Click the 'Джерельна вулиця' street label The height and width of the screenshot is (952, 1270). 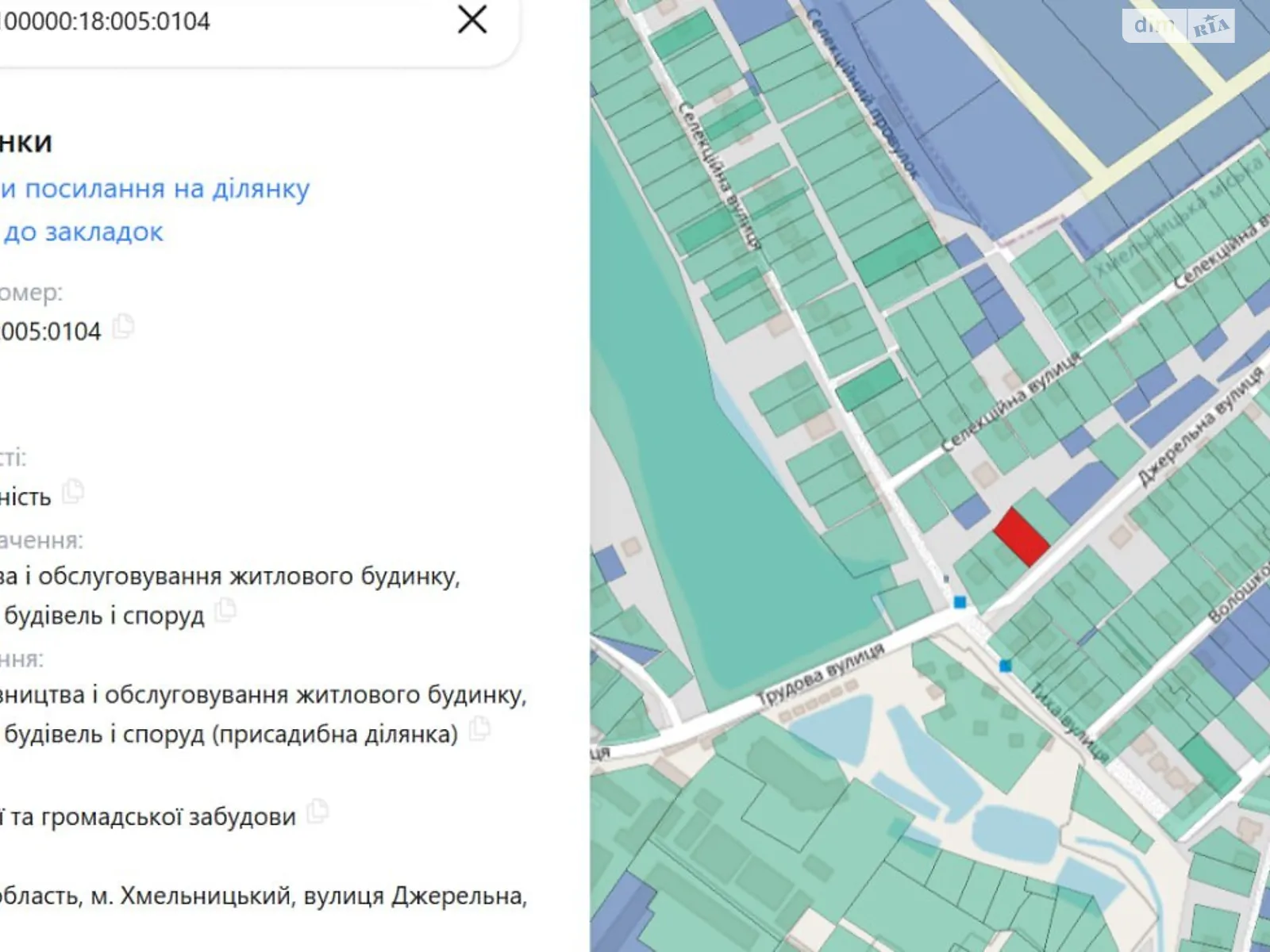1199,425
